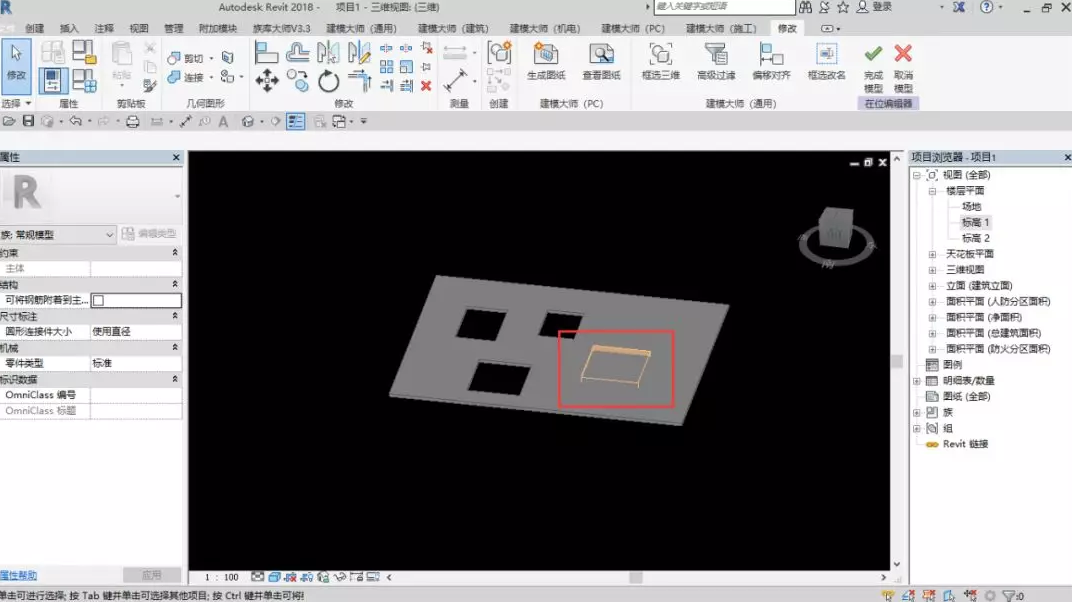Click the Align tool icon
The width and height of the screenshot is (1072, 602).
pyautogui.click(x=266, y=53)
